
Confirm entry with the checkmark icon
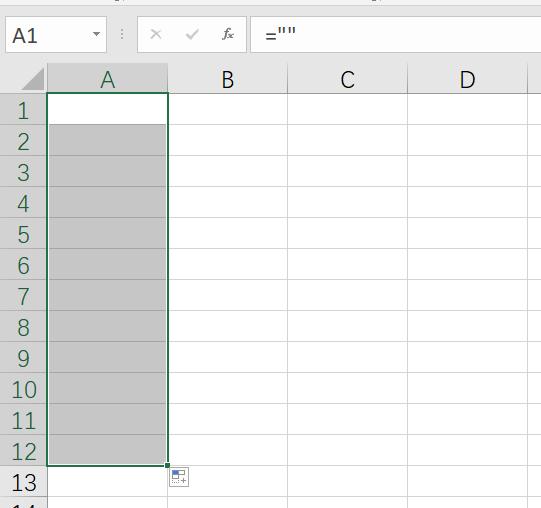pos(192,34)
